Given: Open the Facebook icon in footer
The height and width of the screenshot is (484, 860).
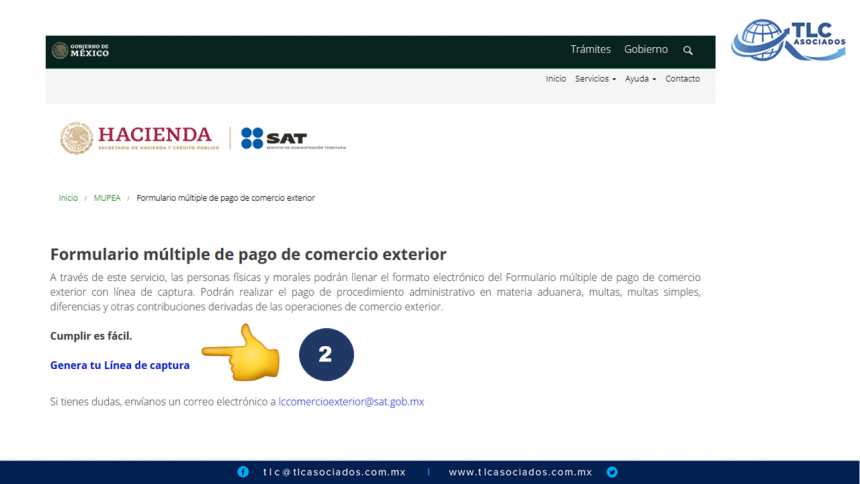Looking at the screenshot, I should click(x=243, y=472).
